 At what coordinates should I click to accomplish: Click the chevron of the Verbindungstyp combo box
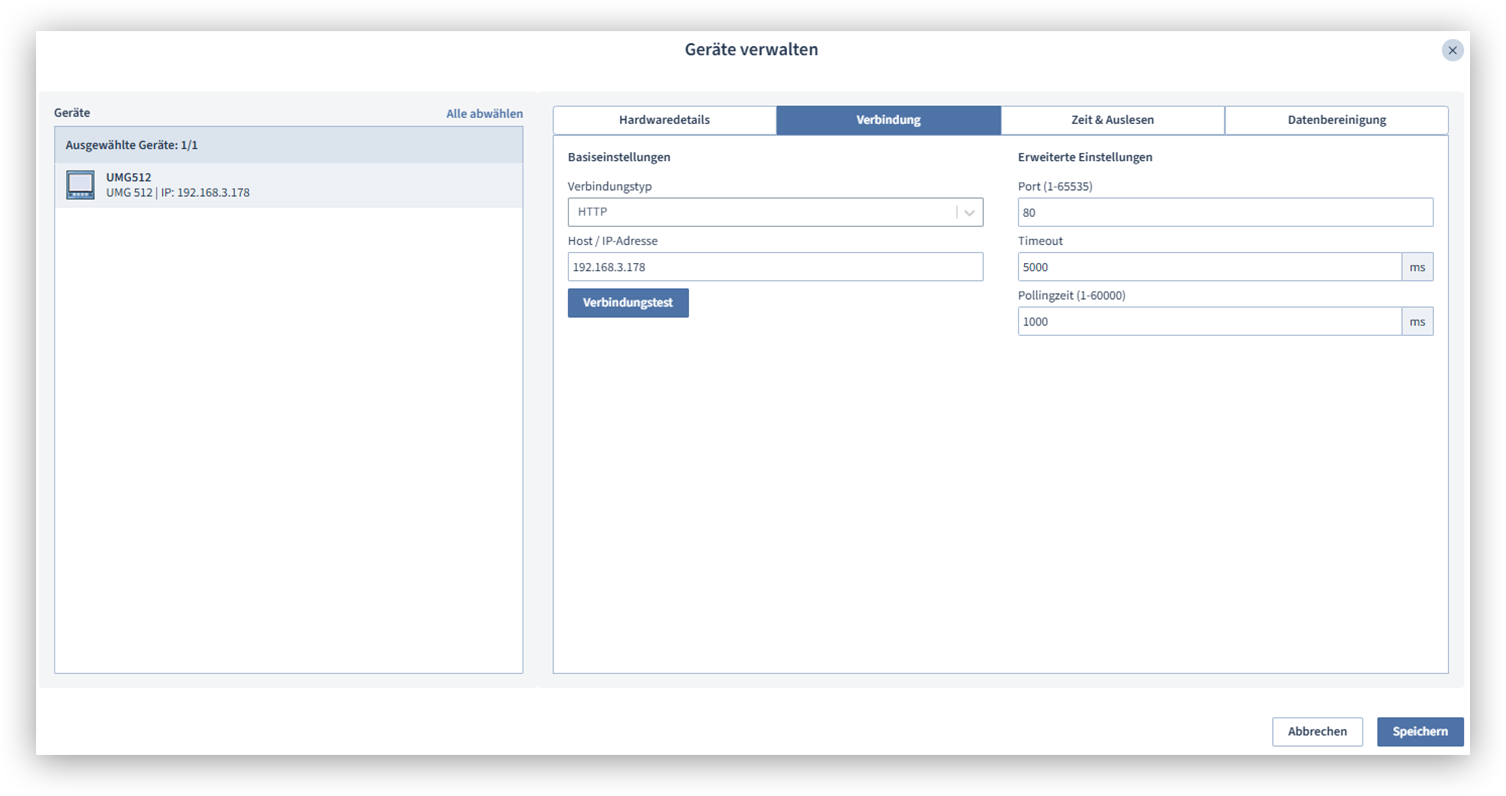[968, 212]
